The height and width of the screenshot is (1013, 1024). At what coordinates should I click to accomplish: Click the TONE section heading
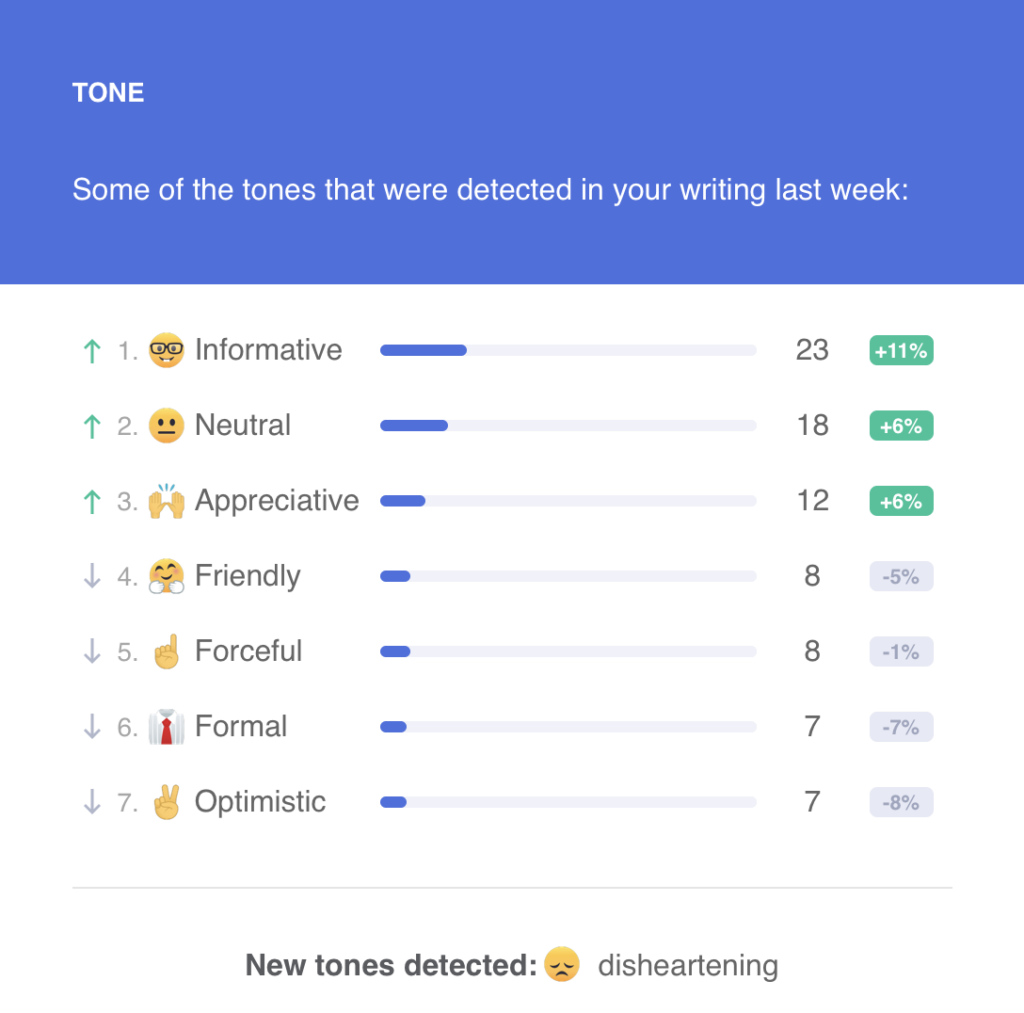pyautogui.click(x=108, y=93)
